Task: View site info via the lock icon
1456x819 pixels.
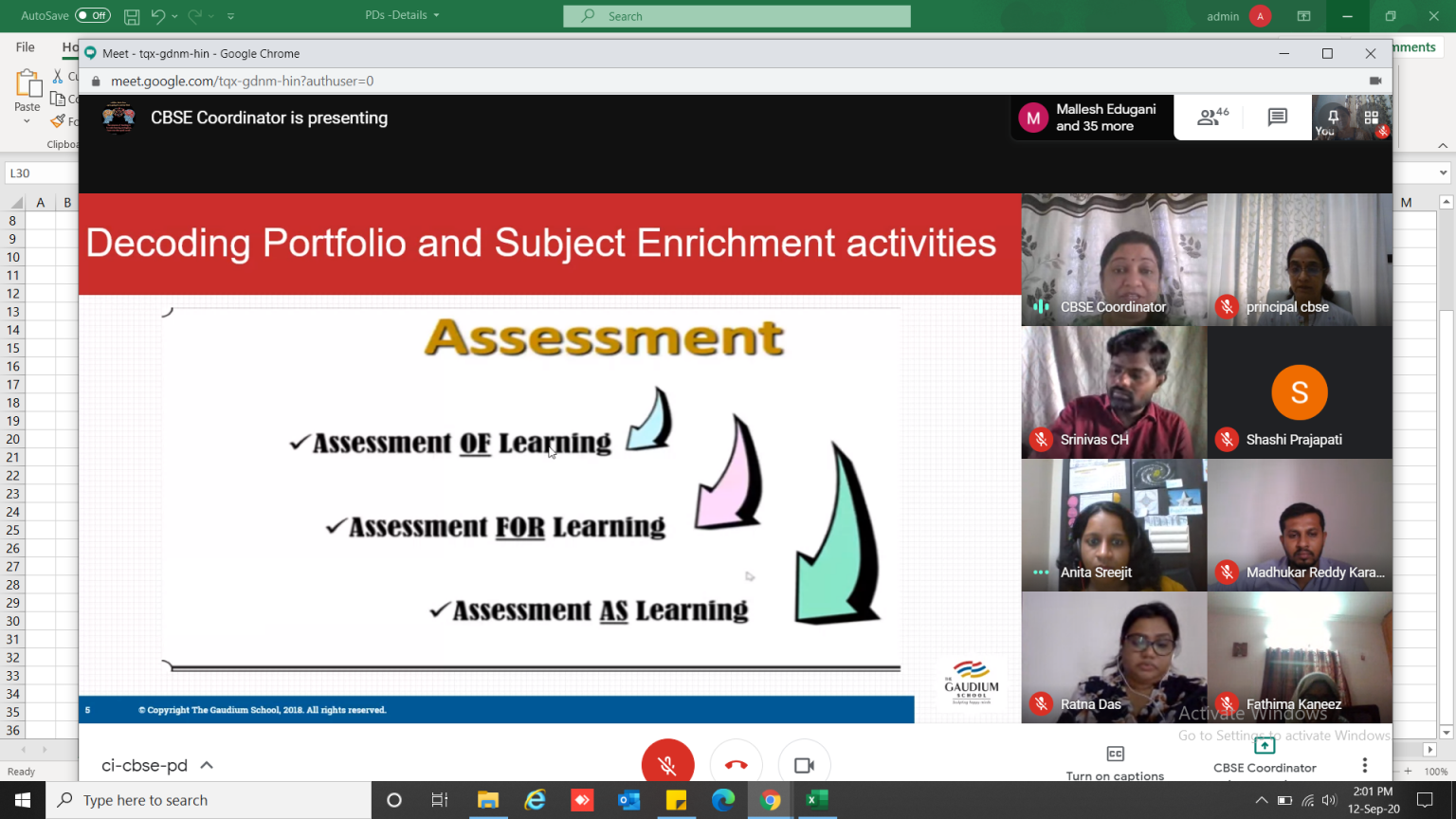Action: coord(96,82)
